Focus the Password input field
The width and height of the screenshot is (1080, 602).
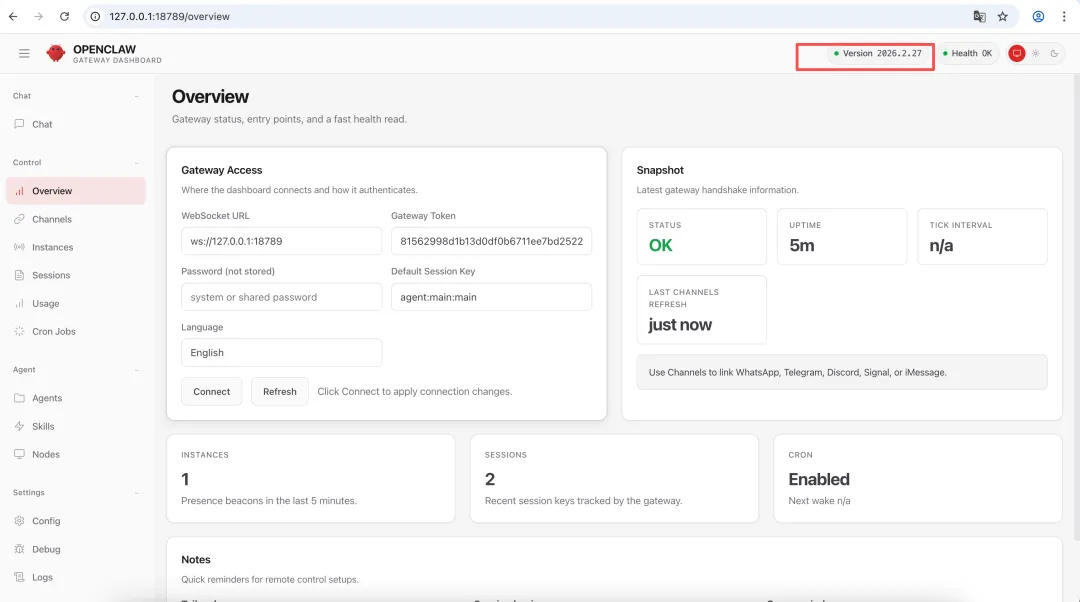[281, 297]
